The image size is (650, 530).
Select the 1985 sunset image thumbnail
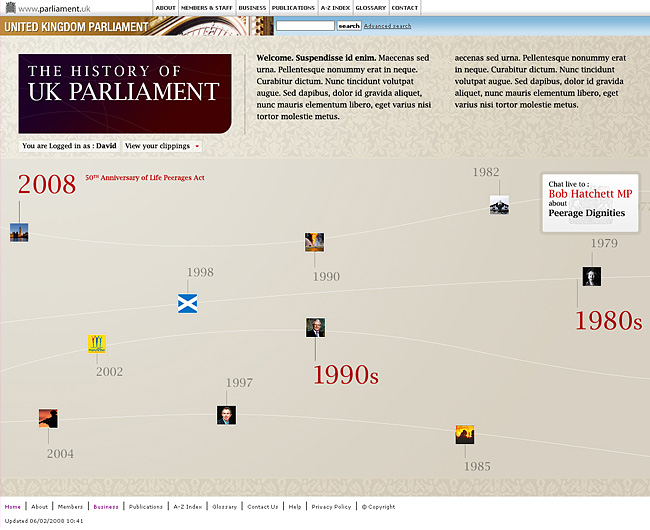[x=465, y=435]
